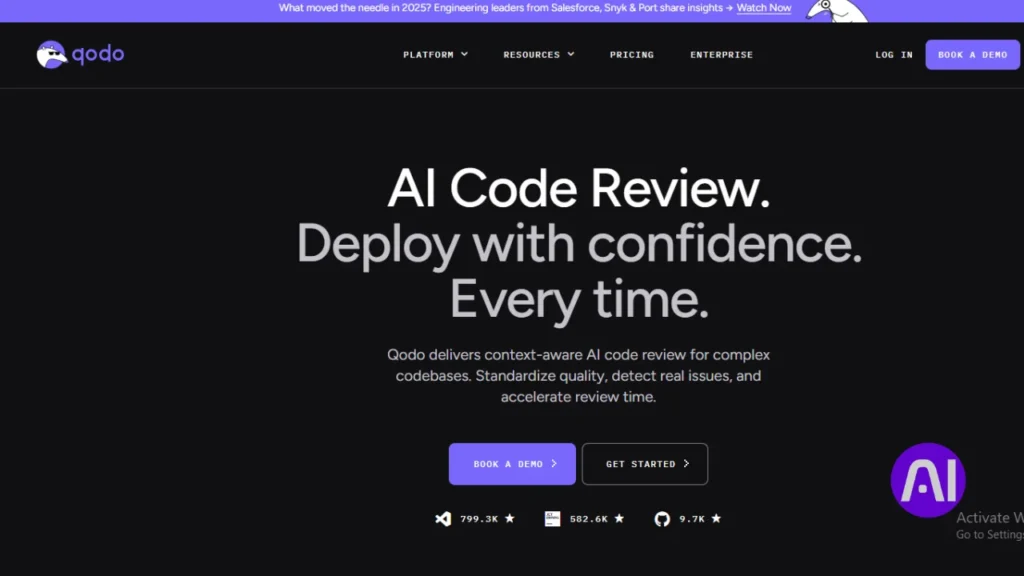Image resolution: width=1024 pixels, height=576 pixels.
Task: Open the PRICING page
Action: (x=631, y=55)
